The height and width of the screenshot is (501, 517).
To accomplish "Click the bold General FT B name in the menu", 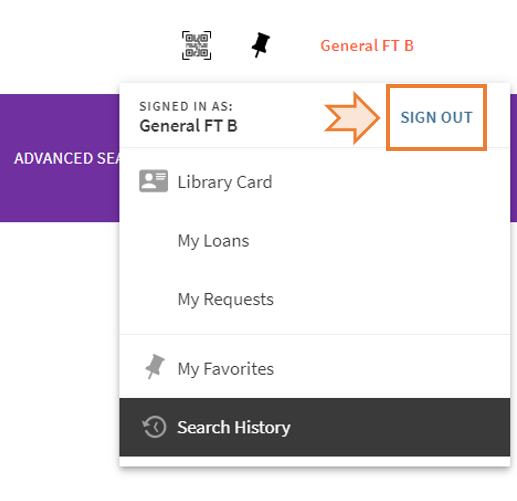I will coord(188,126).
